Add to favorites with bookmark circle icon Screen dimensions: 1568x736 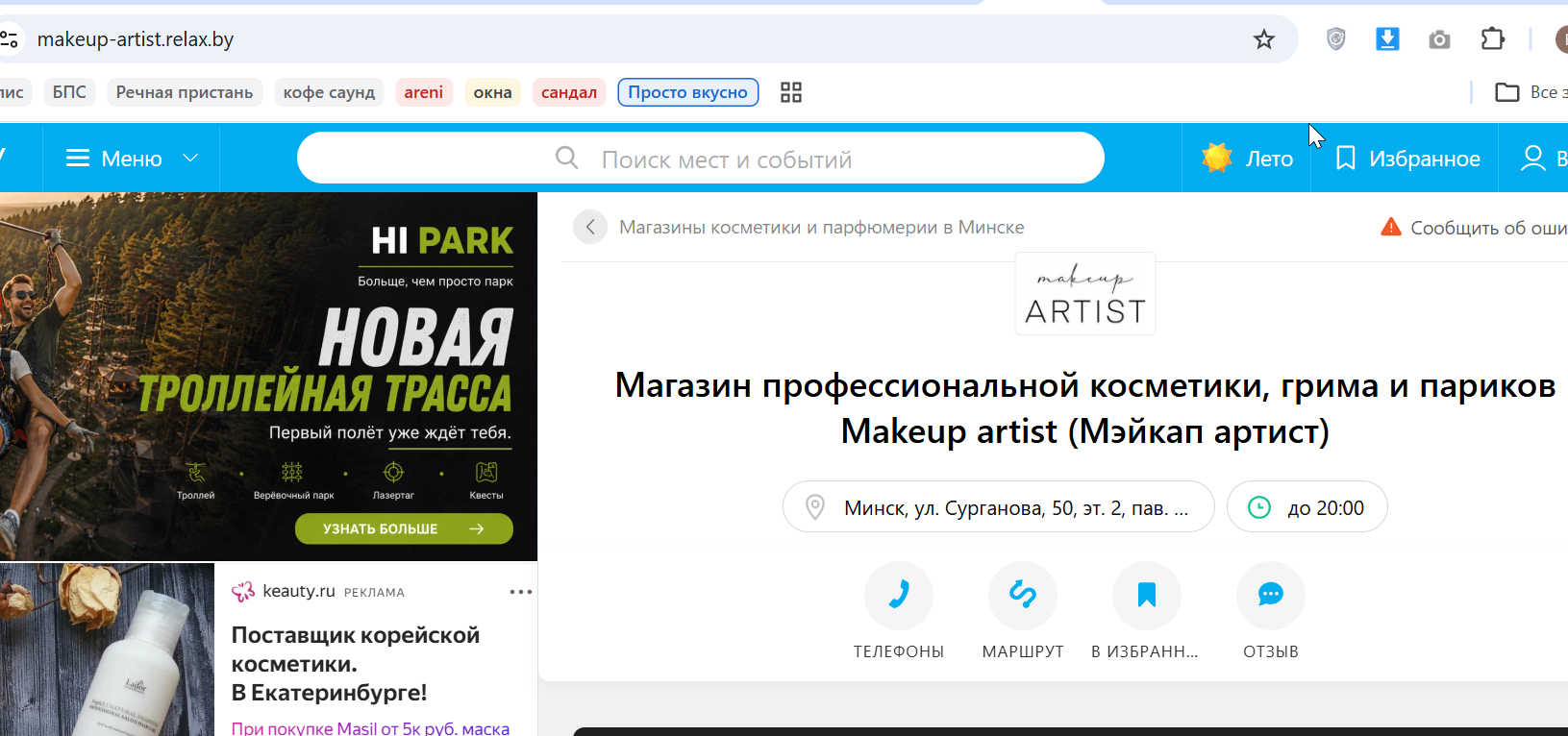coord(1147,596)
